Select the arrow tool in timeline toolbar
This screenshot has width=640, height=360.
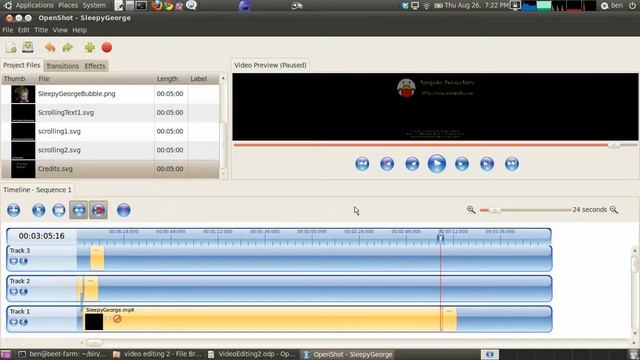point(39,210)
